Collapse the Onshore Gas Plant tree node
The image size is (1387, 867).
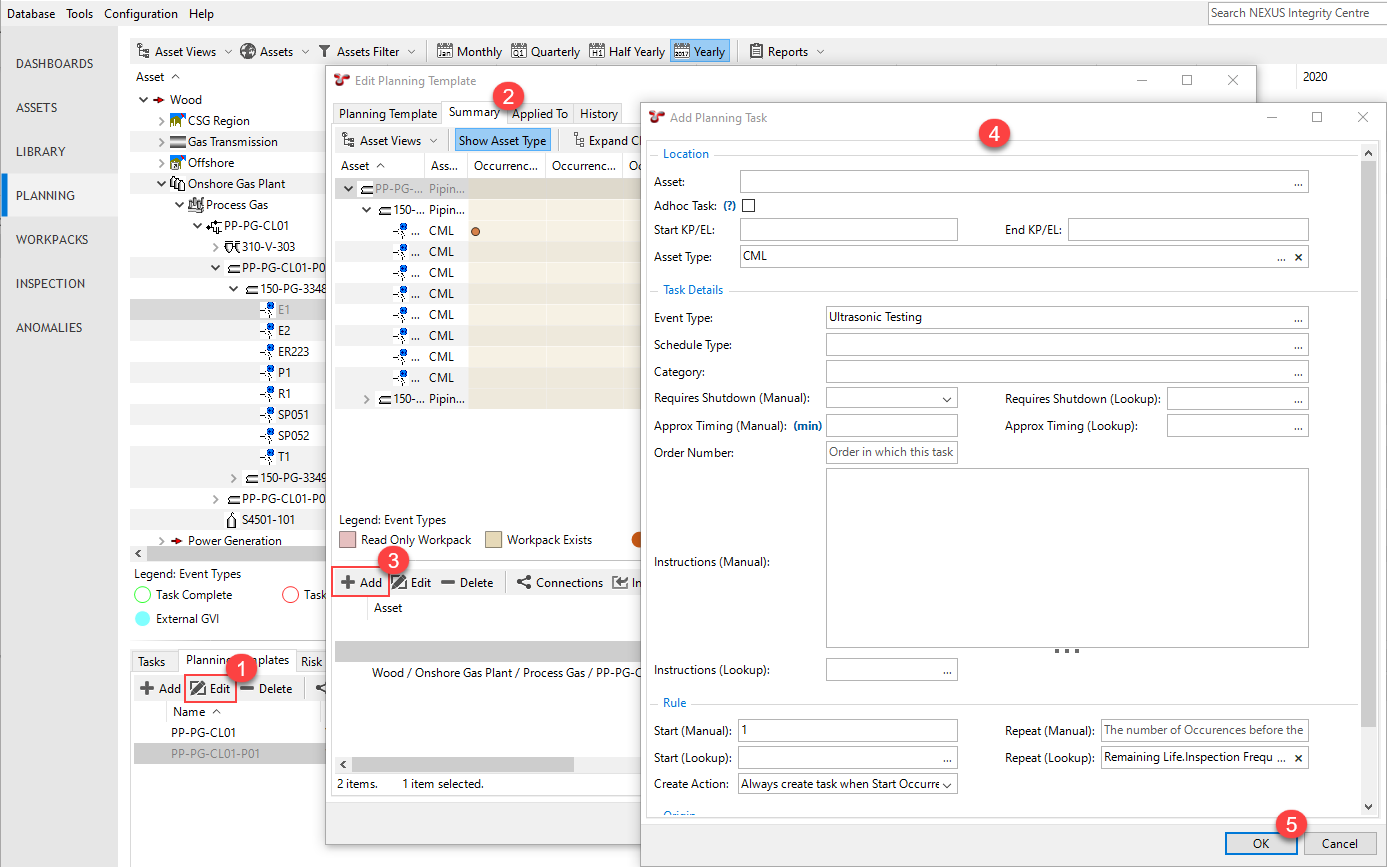pyautogui.click(x=162, y=184)
